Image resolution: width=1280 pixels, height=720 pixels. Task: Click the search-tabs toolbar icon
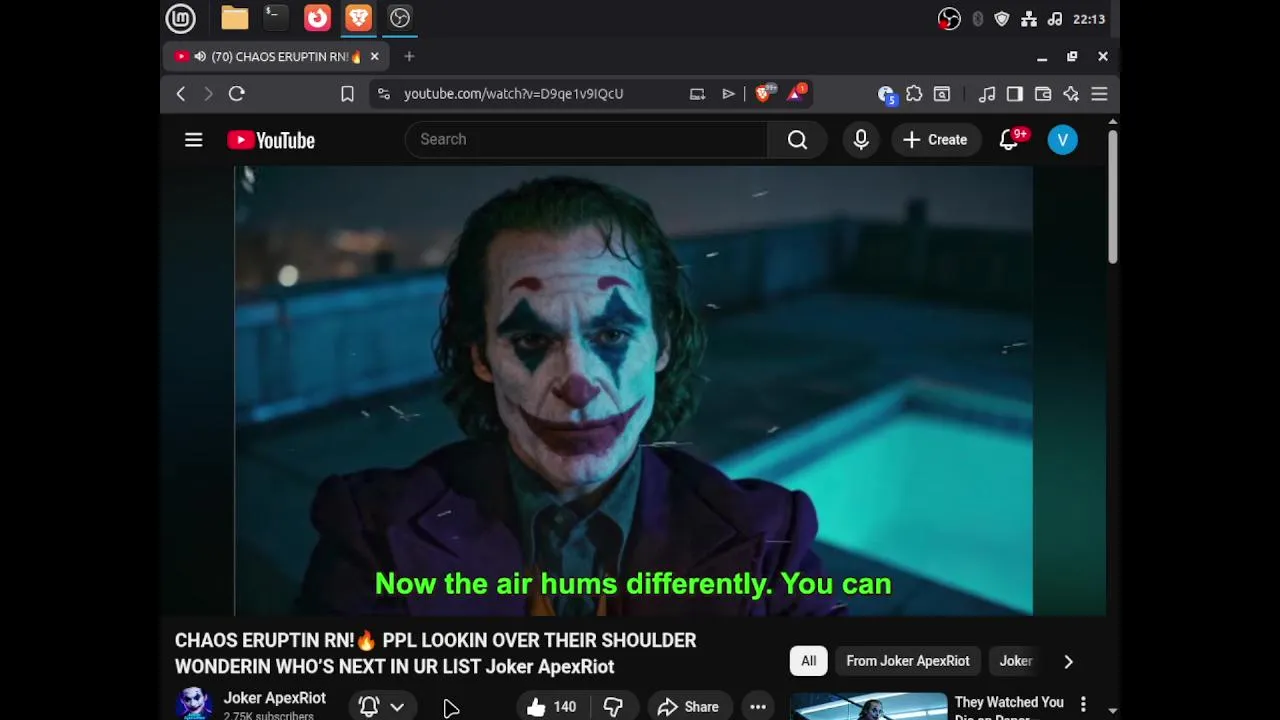942,94
